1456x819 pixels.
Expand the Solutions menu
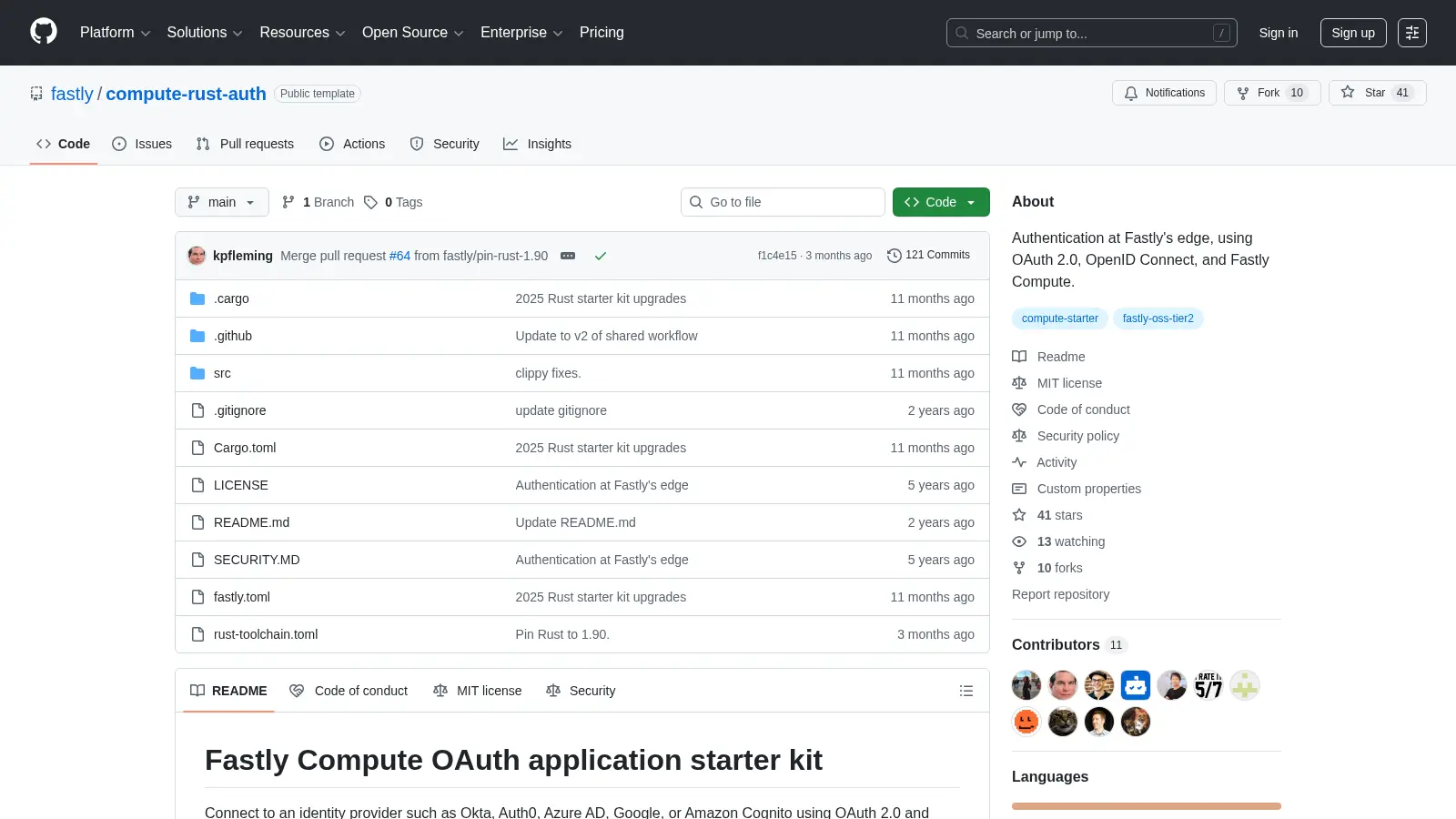pos(205,33)
